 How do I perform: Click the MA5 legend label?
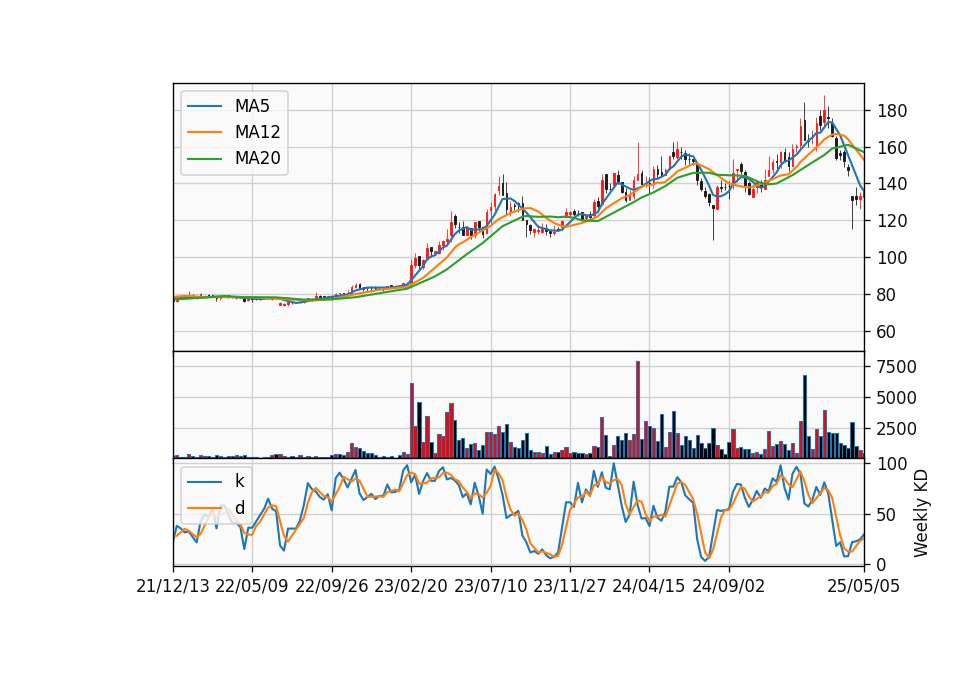click(x=252, y=106)
